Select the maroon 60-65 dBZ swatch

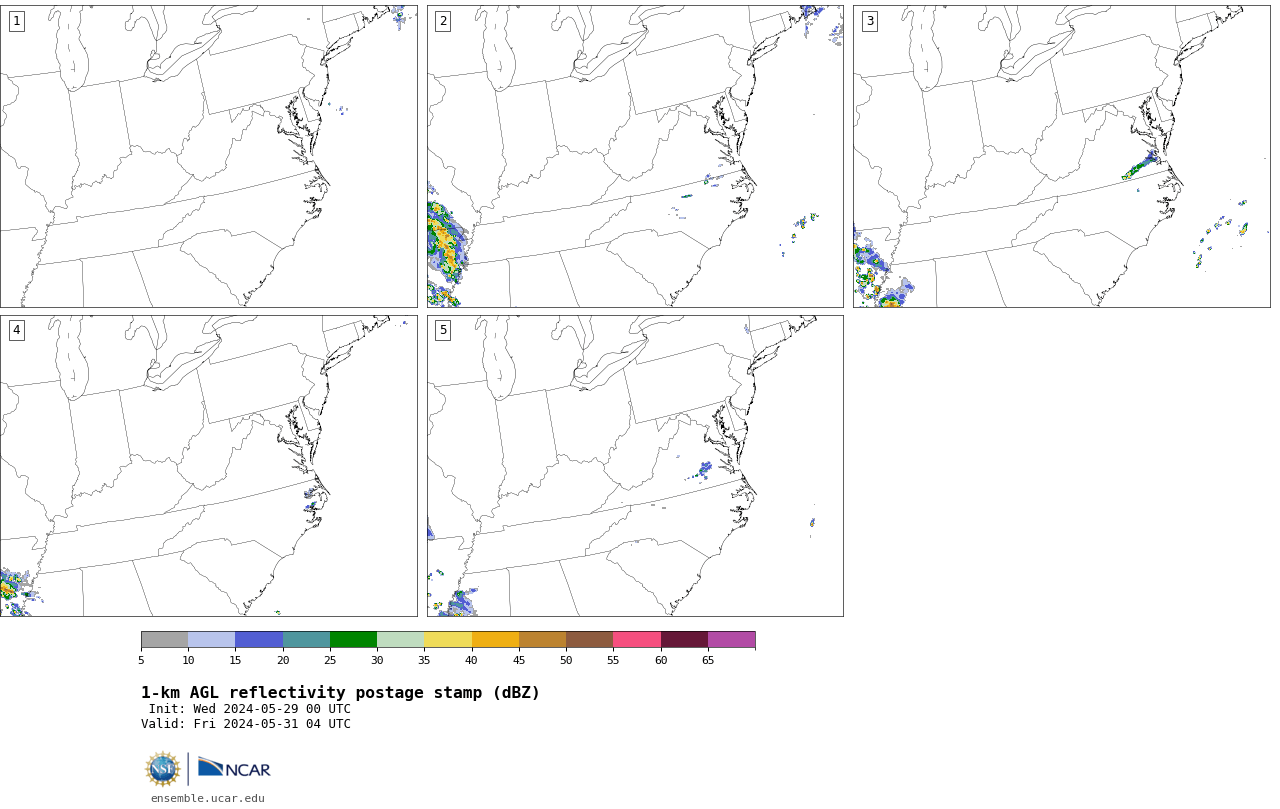684,640
